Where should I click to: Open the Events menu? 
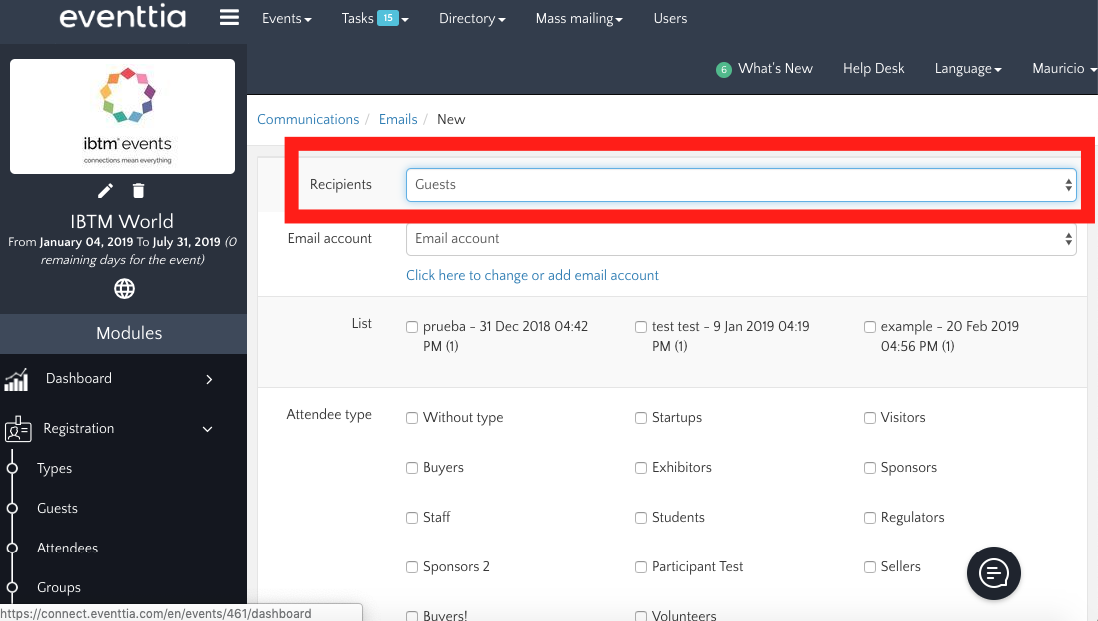pos(287,18)
